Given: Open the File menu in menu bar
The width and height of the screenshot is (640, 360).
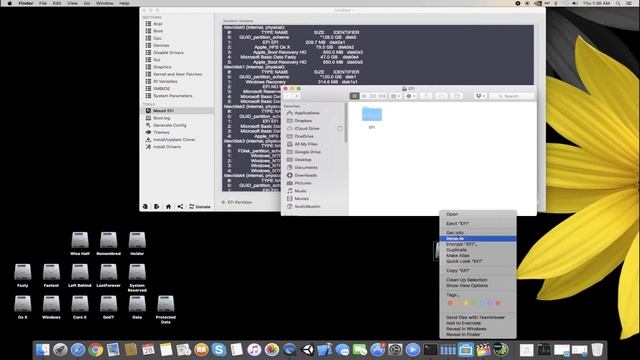Looking at the screenshot, I should pos(43,3).
